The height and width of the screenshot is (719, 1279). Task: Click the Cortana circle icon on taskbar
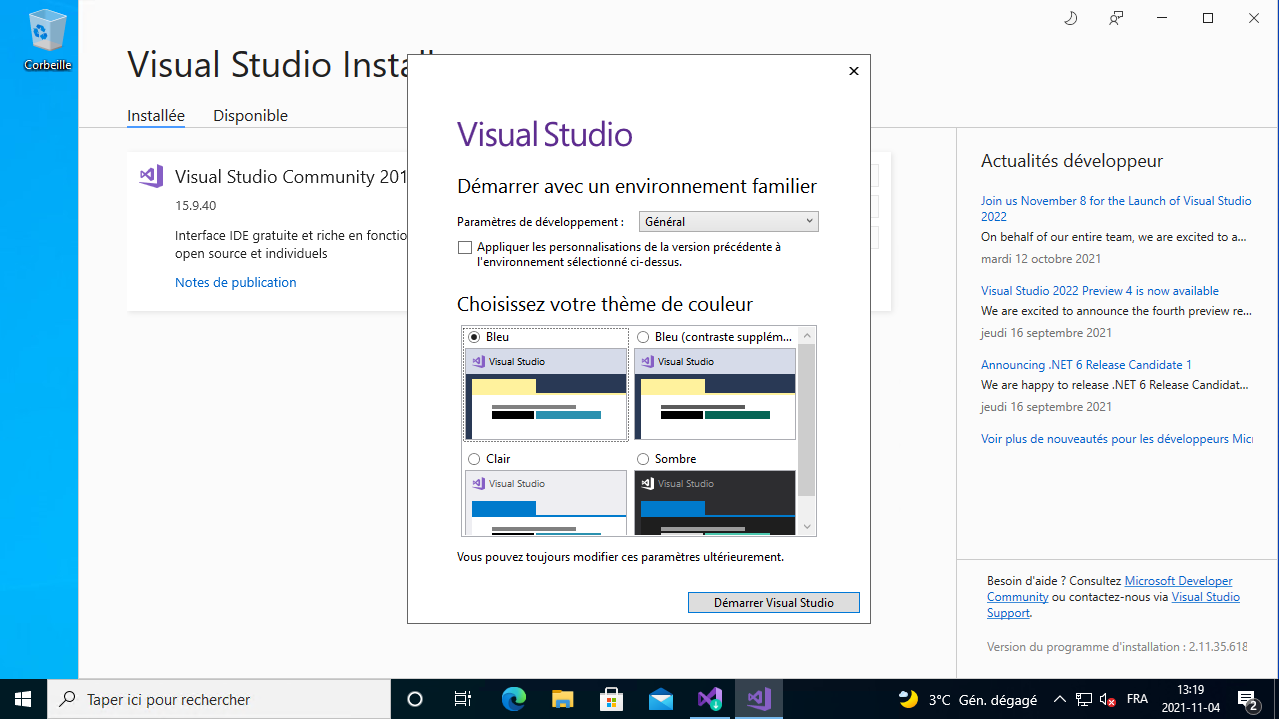(x=415, y=699)
